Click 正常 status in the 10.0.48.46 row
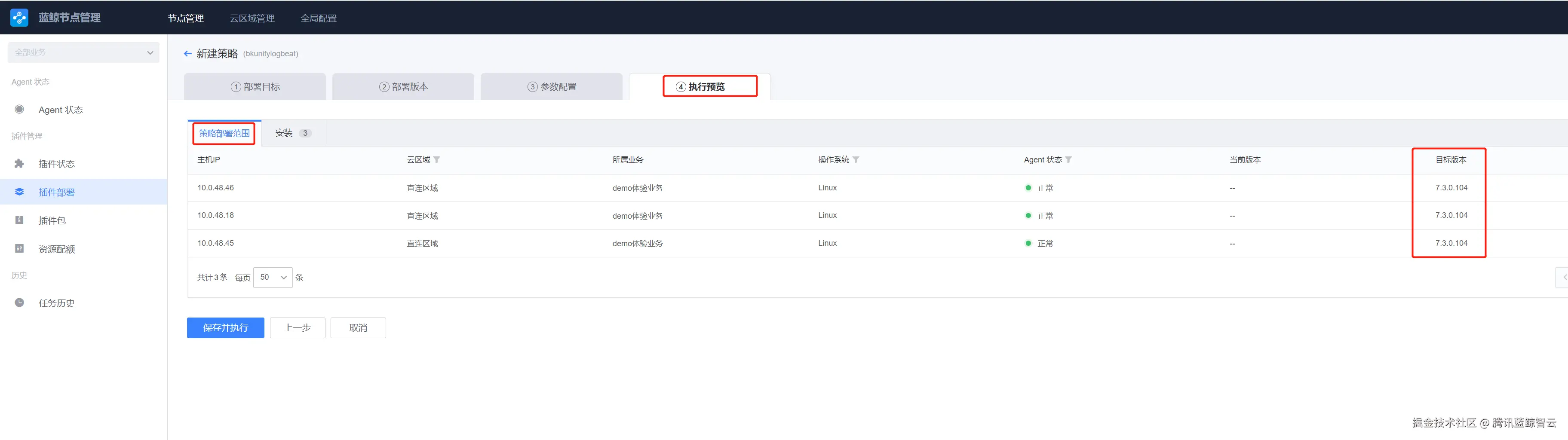Screen dimensions: 1568x440 pyautogui.click(x=1045, y=188)
